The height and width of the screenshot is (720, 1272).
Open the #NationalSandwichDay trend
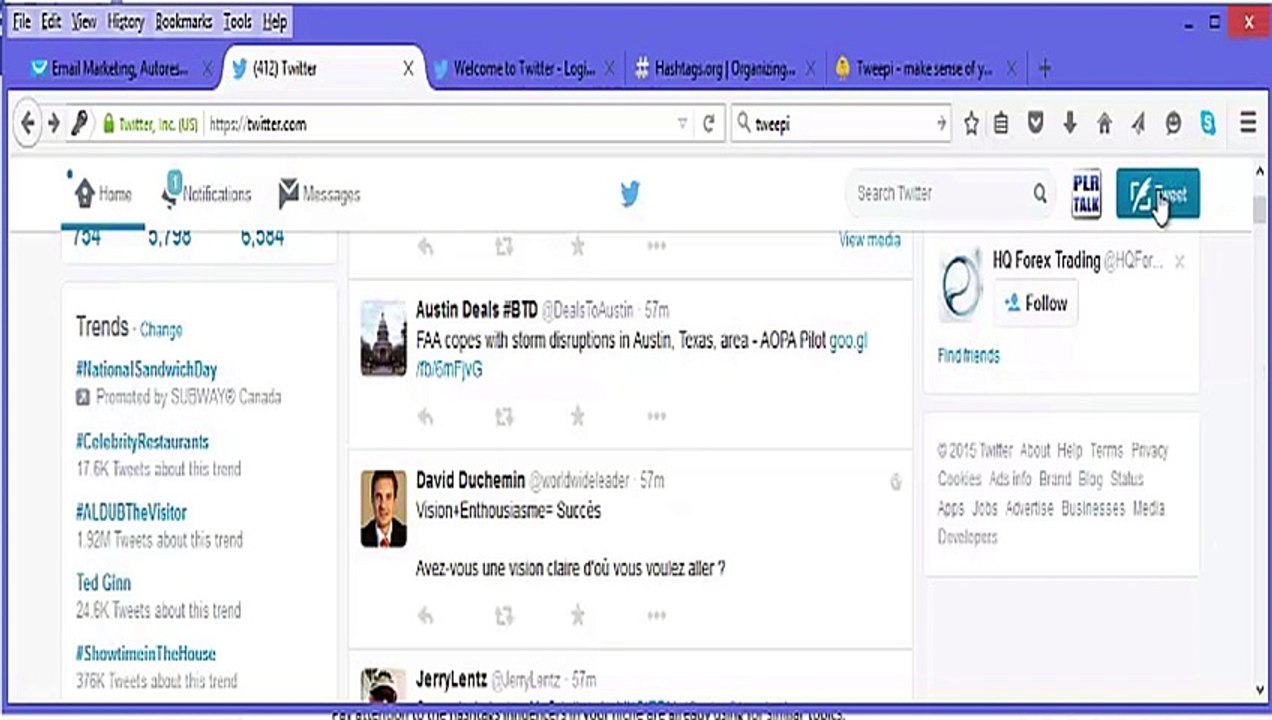(146, 370)
